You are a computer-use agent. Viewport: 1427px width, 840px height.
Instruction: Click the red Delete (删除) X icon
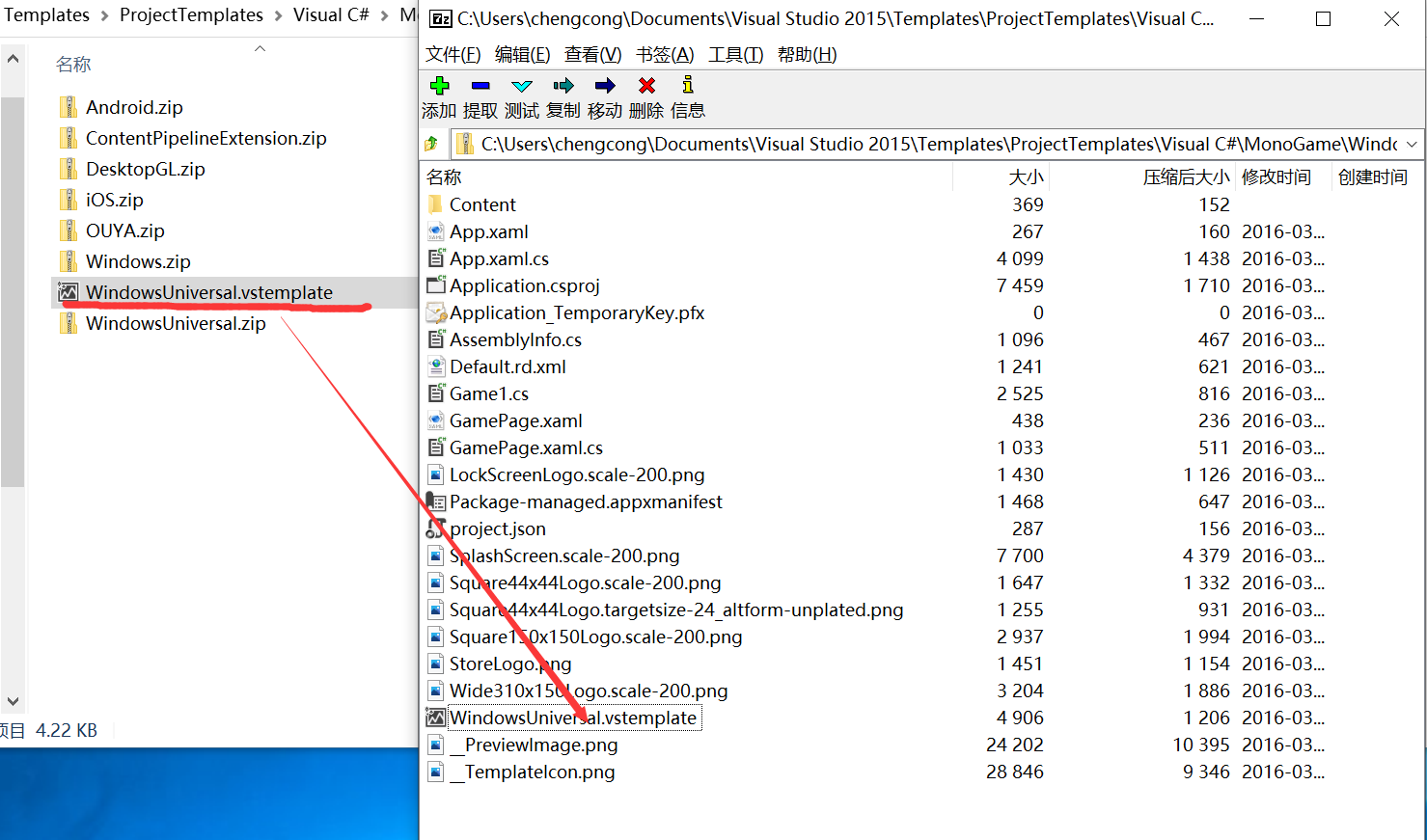tap(646, 86)
